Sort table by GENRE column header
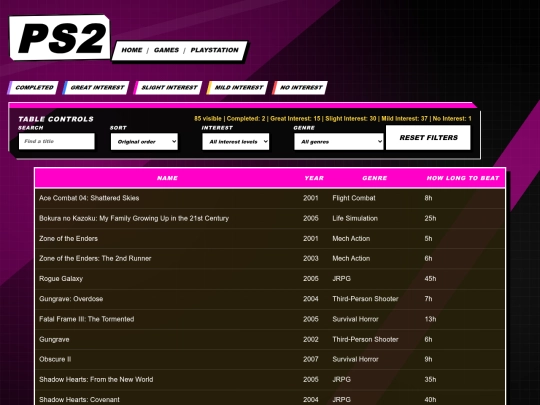Image resolution: width=540 pixels, height=405 pixels. click(375, 178)
